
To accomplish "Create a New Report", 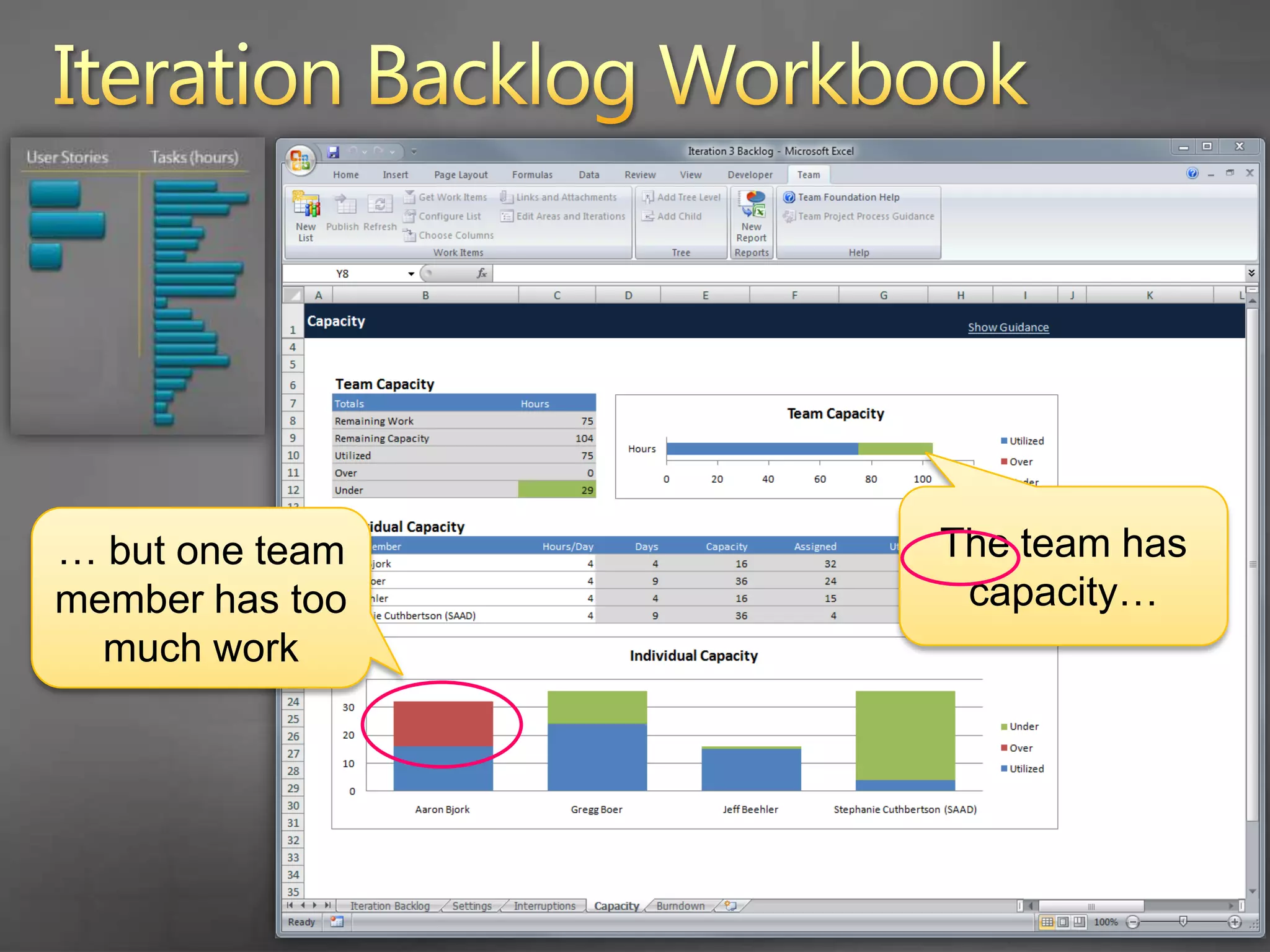I will 752,216.
